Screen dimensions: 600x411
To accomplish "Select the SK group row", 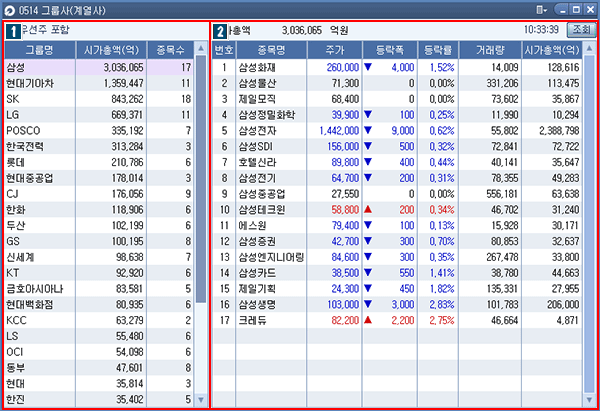I will (99, 99).
